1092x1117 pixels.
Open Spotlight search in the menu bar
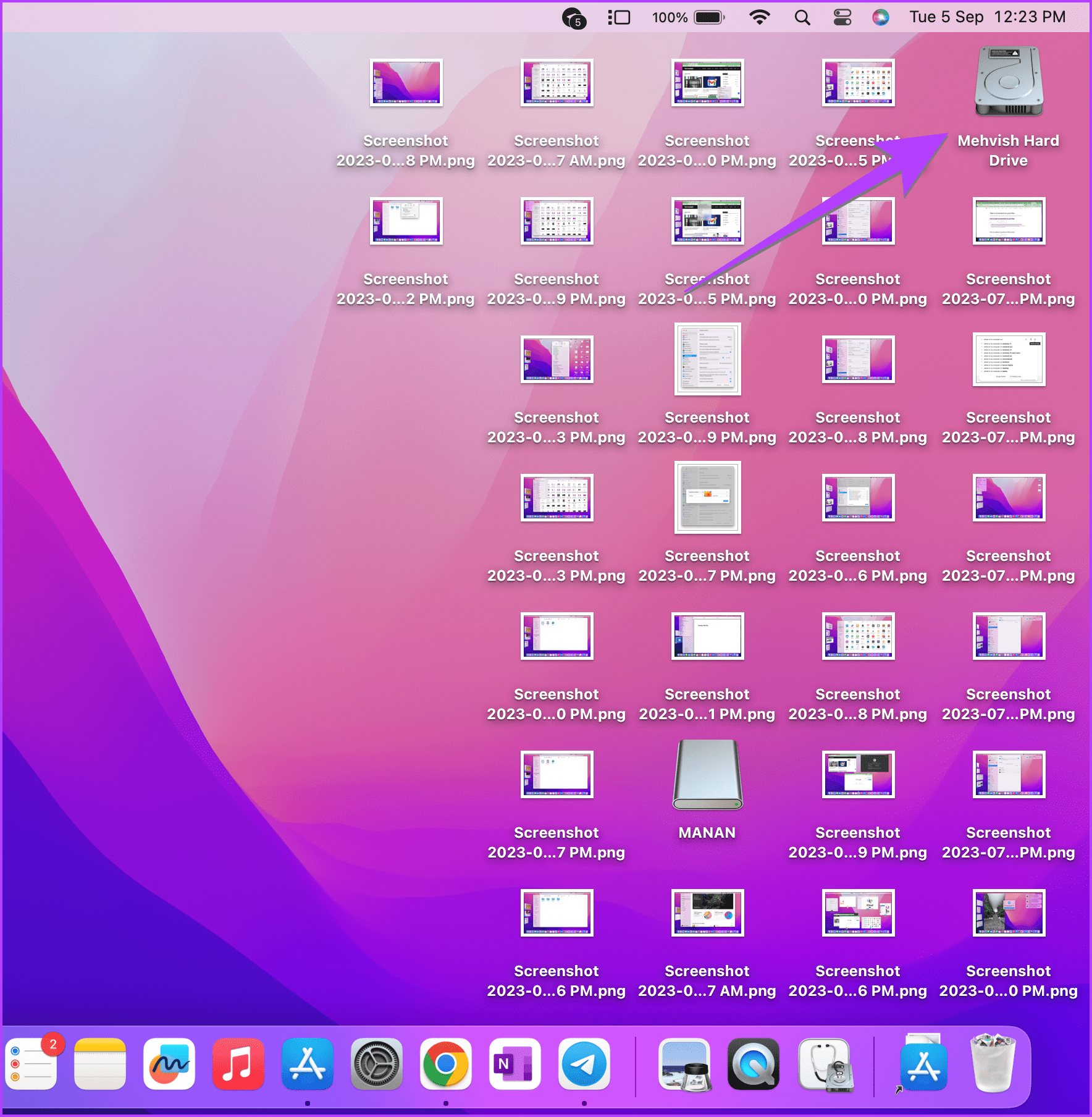(802, 17)
